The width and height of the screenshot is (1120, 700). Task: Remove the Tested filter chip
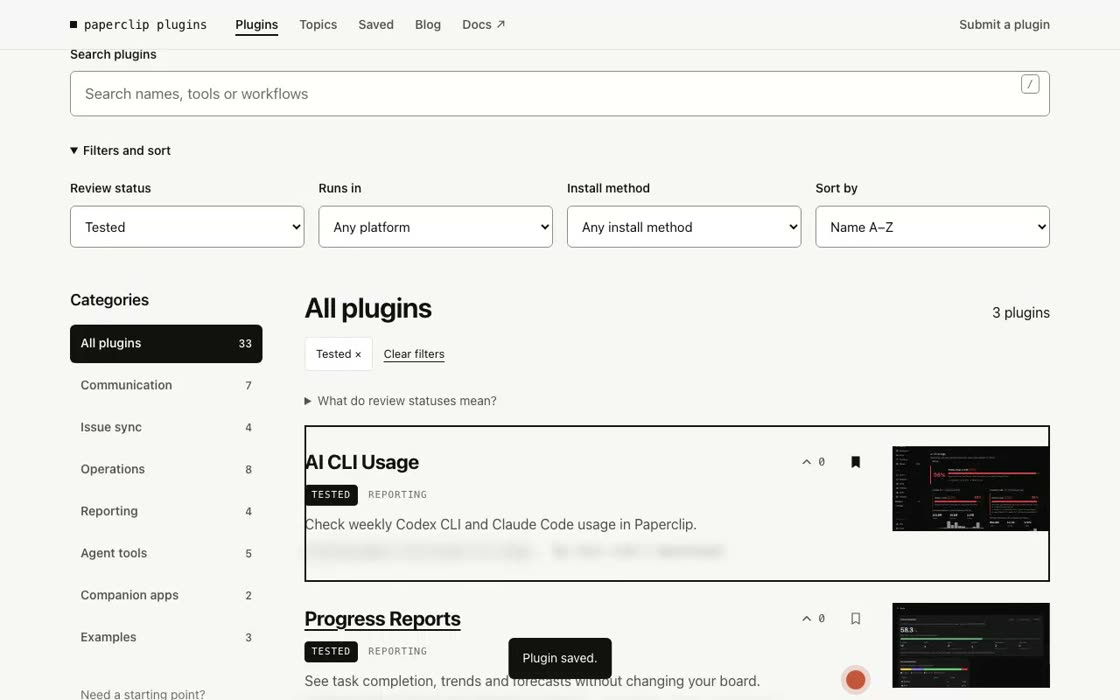pos(339,354)
